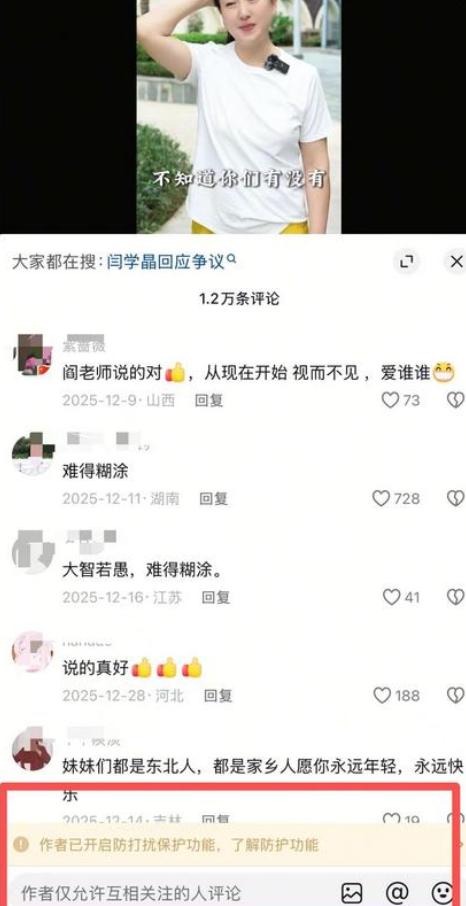Reply to the Shanxi comment
The image size is (466, 906).
pyautogui.click(x=209, y=400)
